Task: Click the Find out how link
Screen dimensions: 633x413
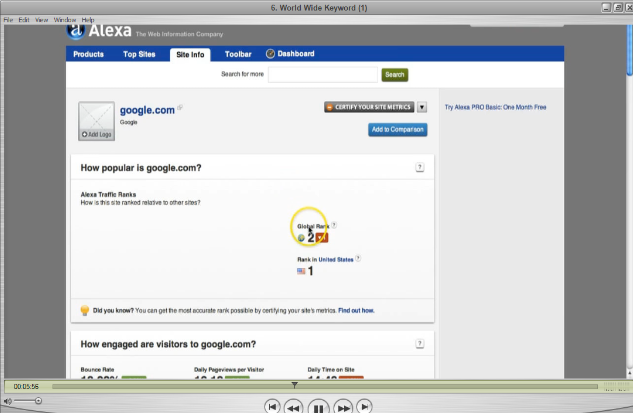Action: pyautogui.click(x=356, y=310)
